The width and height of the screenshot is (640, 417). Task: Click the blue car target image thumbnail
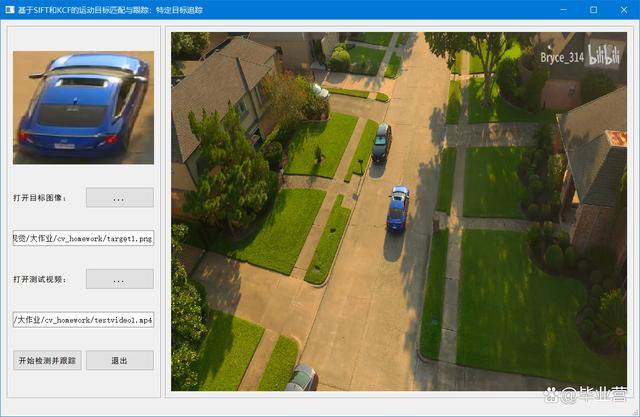[83, 108]
